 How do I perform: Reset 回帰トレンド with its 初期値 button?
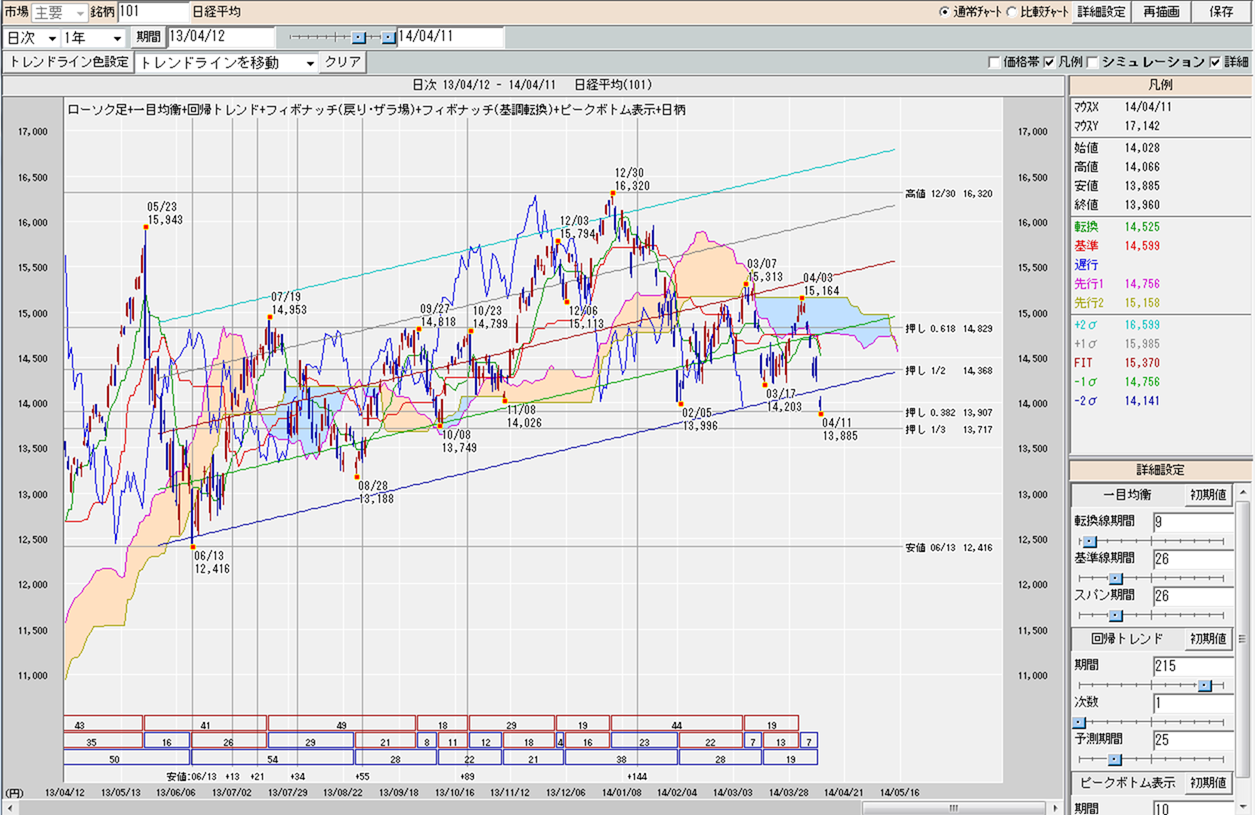tap(1209, 639)
